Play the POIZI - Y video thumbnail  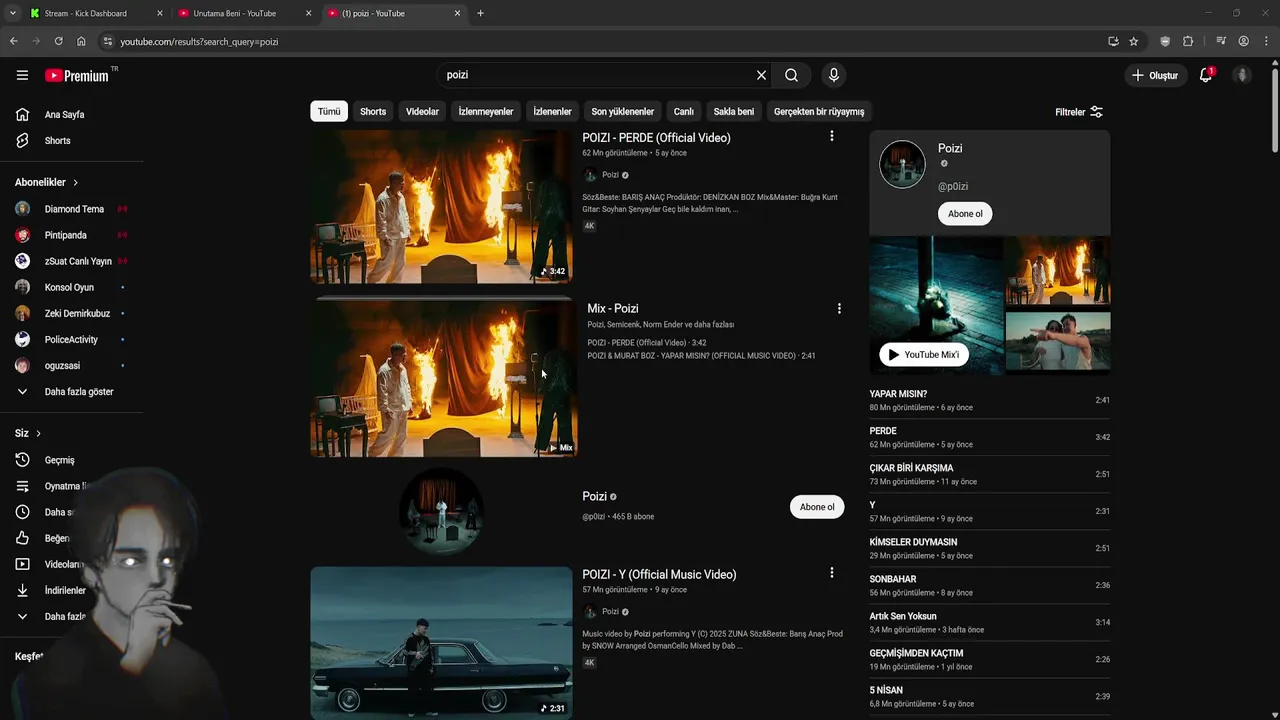point(441,643)
